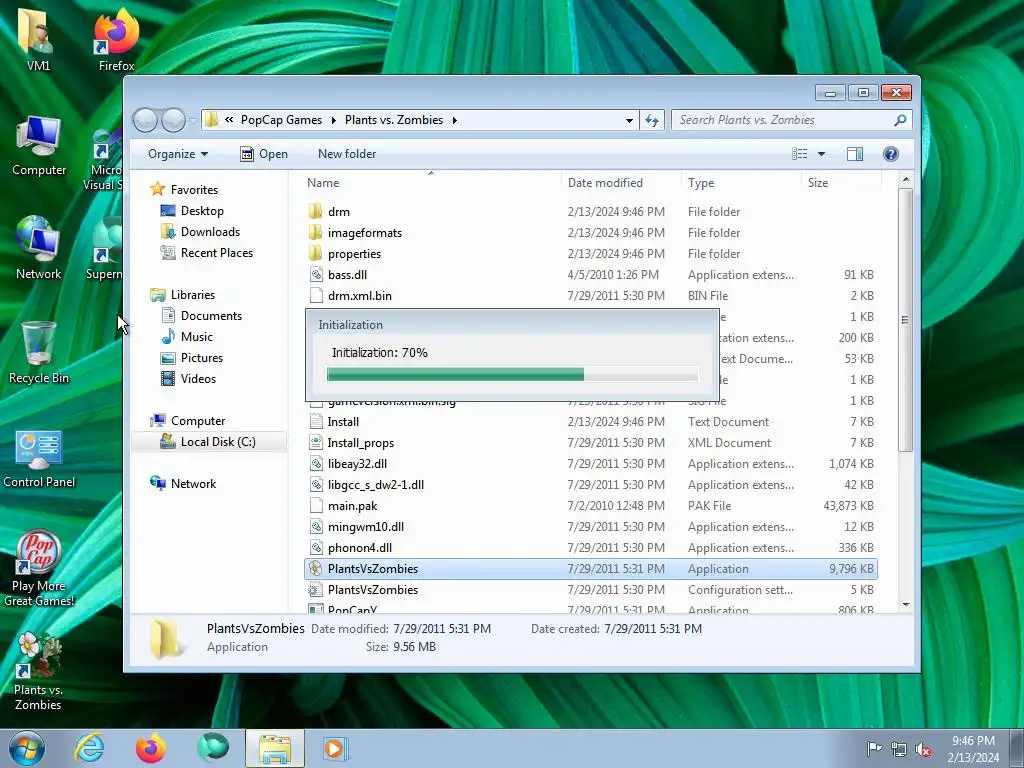Click Open in the Explorer toolbar
1024x768 pixels.
click(x=264, y=153)
